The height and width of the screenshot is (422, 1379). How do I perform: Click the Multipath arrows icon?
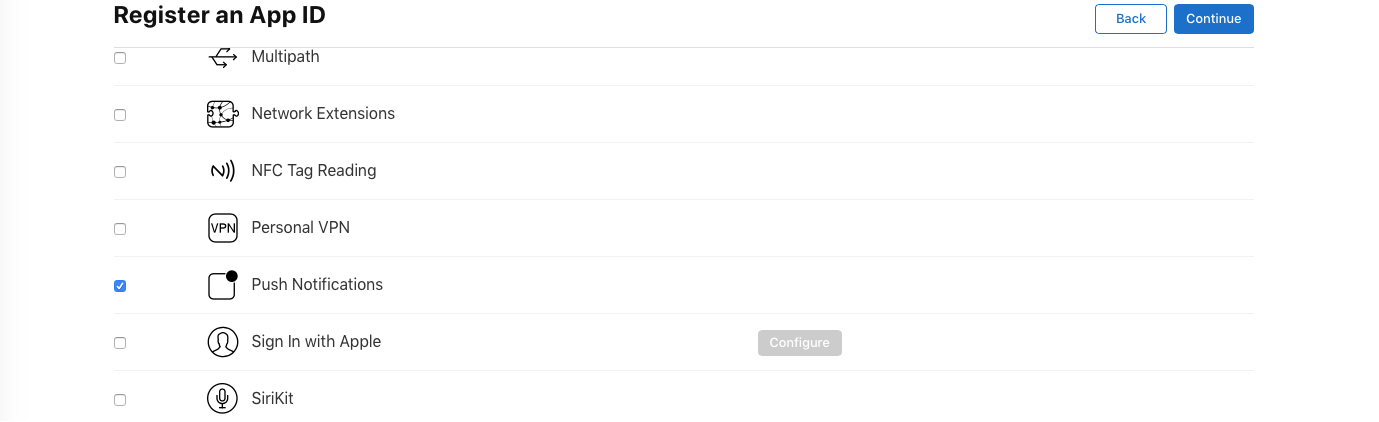pos(222,58)
